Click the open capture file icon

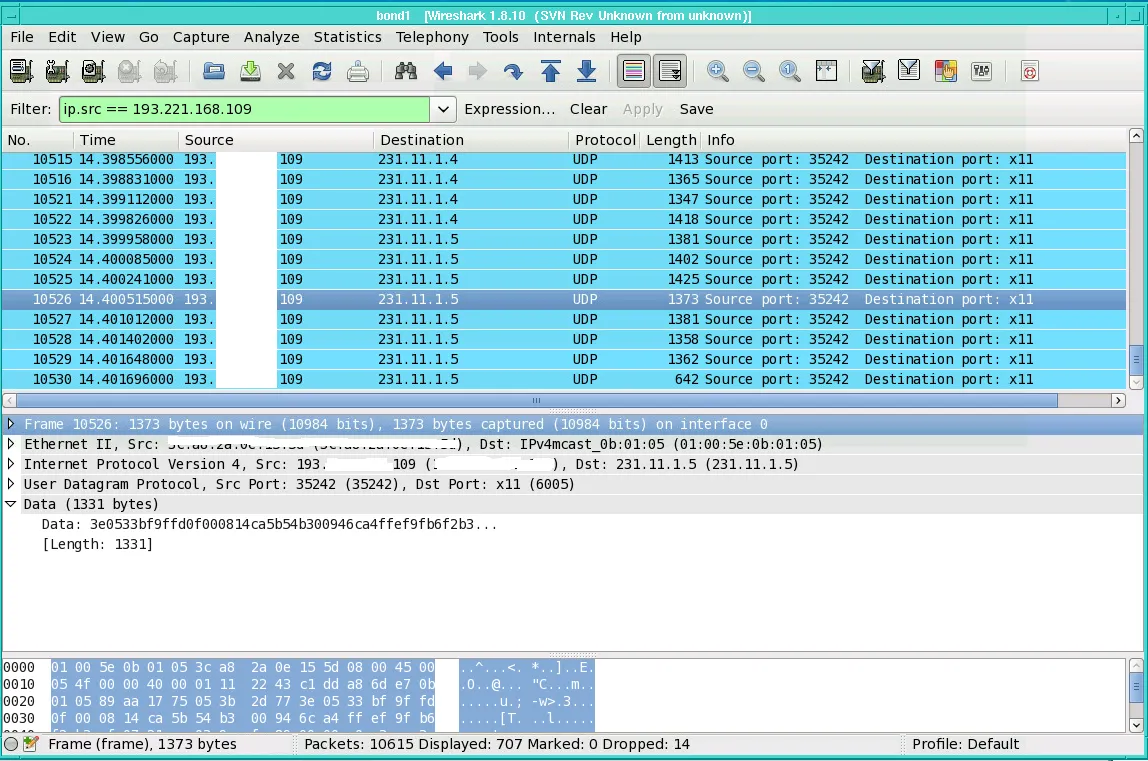tap(214, 71)
